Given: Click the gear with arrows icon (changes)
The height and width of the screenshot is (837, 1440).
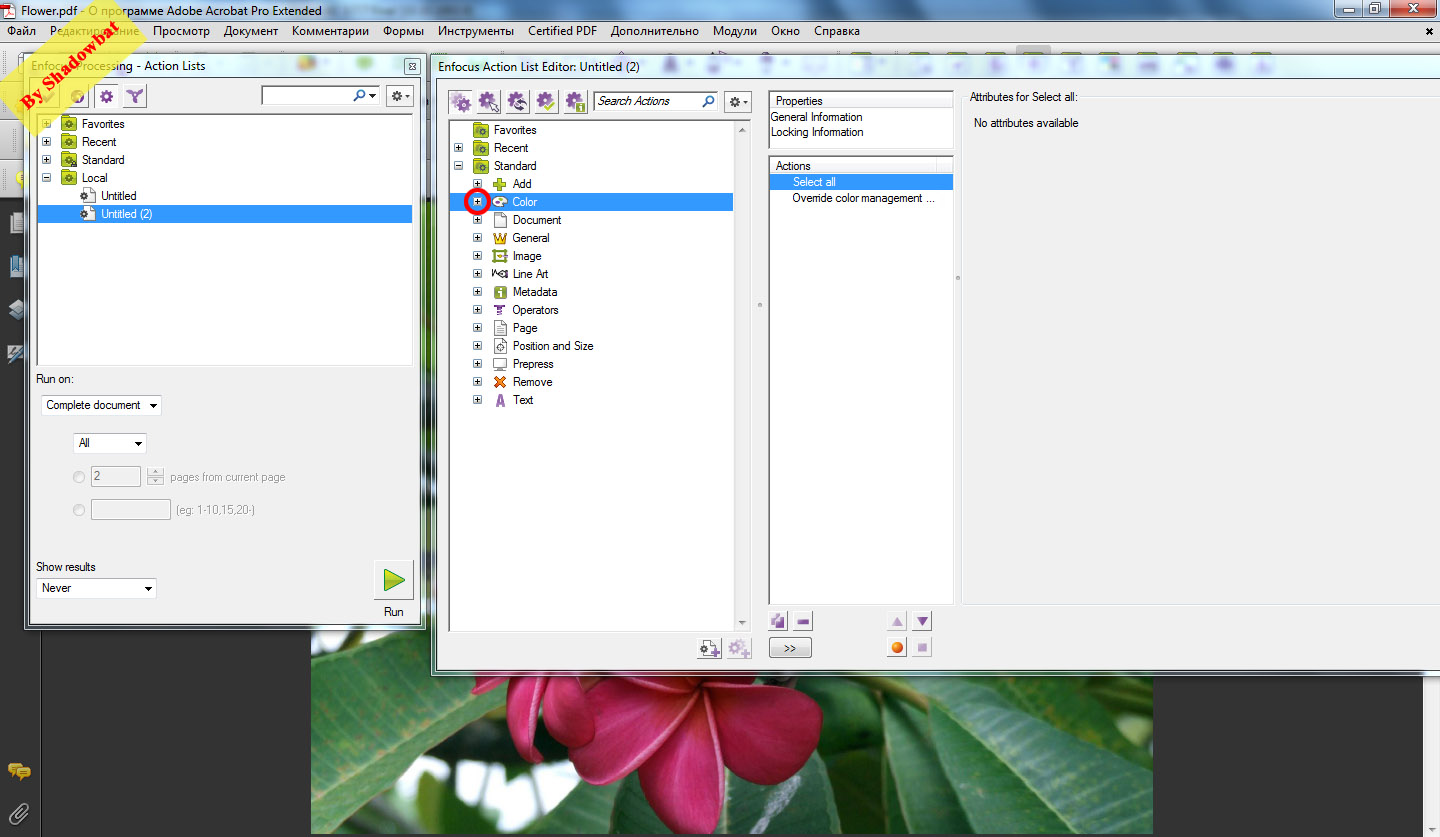Looking at the screenshot, I should click(518, 101).
